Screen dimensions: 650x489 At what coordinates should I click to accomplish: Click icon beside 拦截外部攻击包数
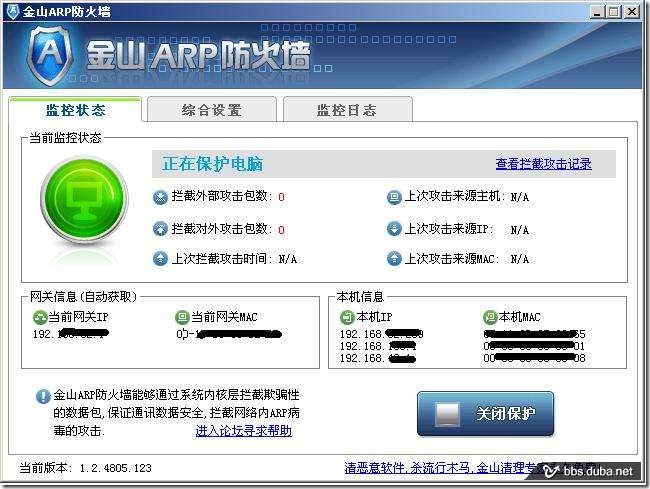[160, 197]
